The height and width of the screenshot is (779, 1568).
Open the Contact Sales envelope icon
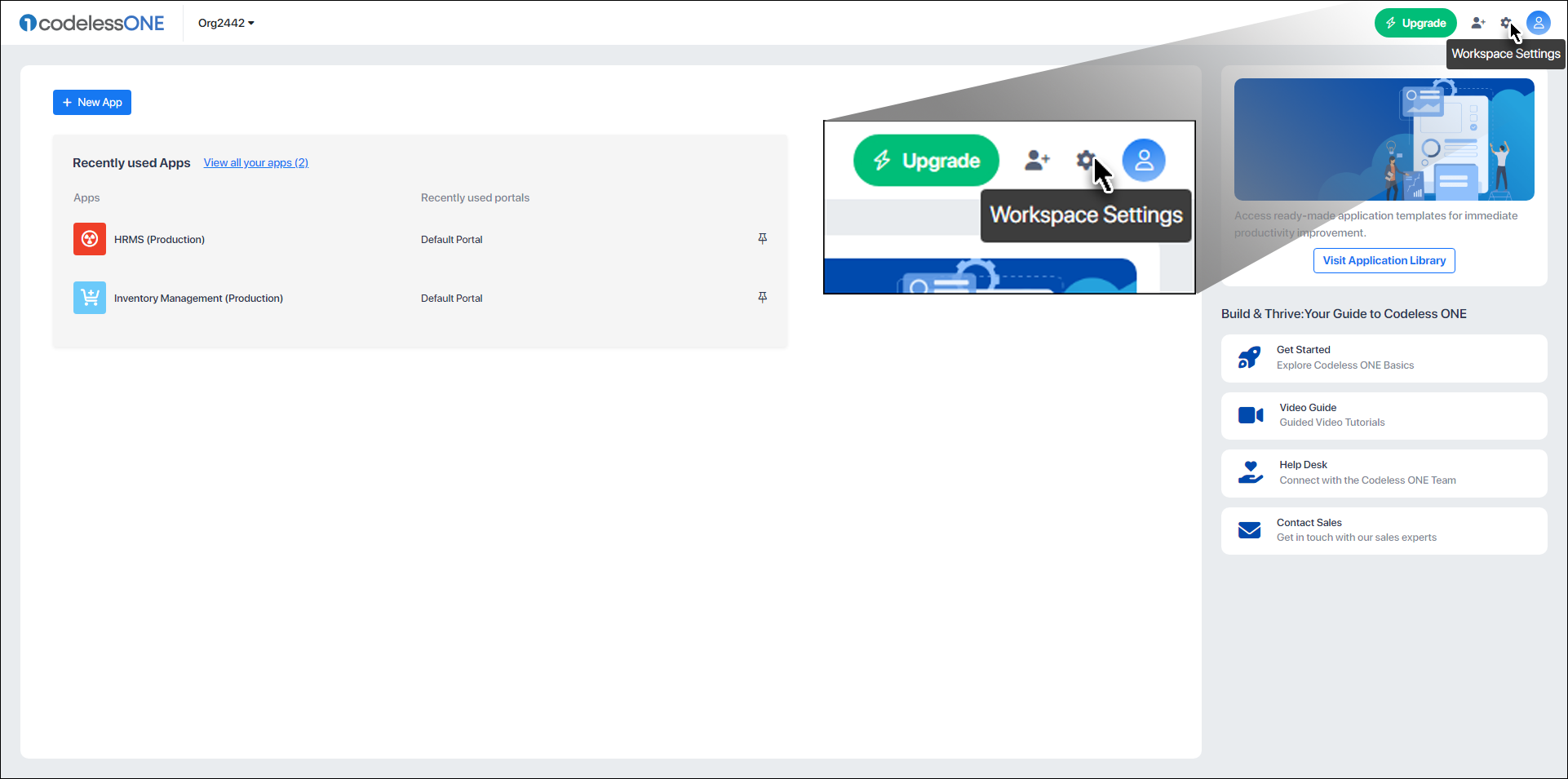(x=1250, y=530)
